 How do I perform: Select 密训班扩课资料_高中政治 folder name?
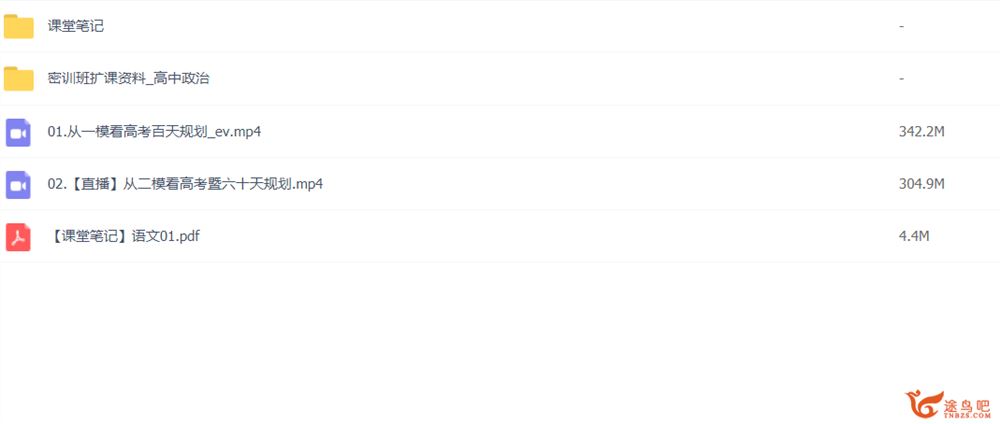pos(129,78)
